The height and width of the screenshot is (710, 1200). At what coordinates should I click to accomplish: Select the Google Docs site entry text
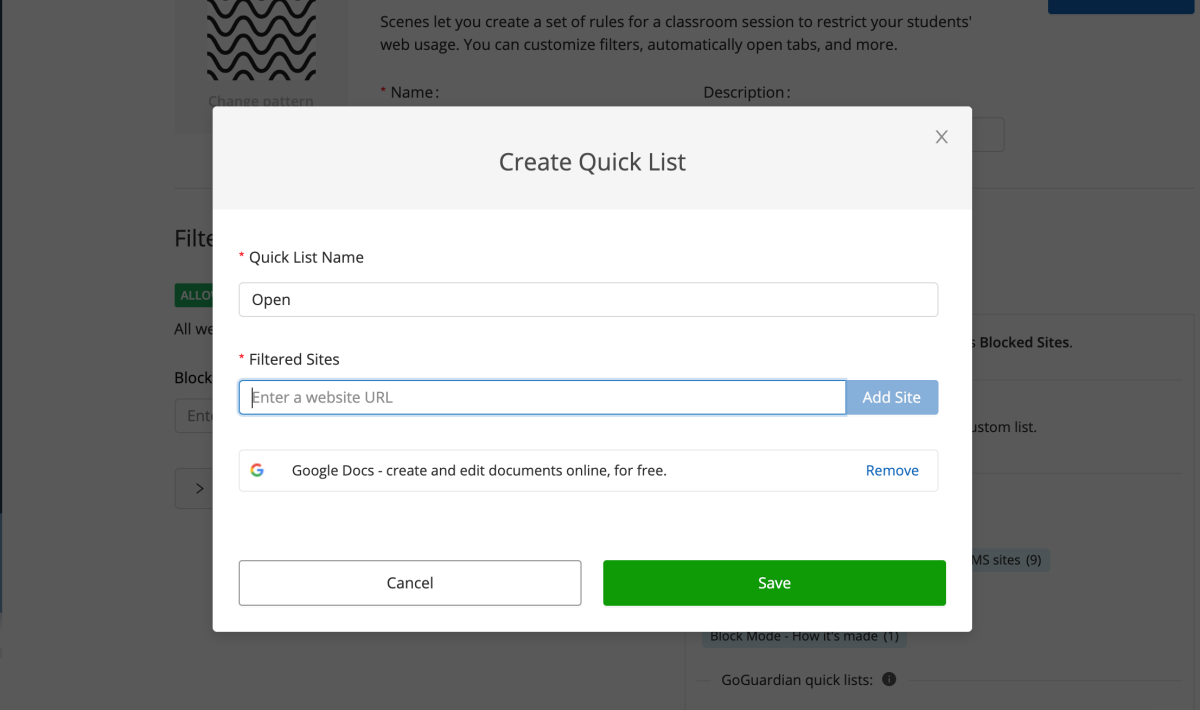tap(479, 470)
